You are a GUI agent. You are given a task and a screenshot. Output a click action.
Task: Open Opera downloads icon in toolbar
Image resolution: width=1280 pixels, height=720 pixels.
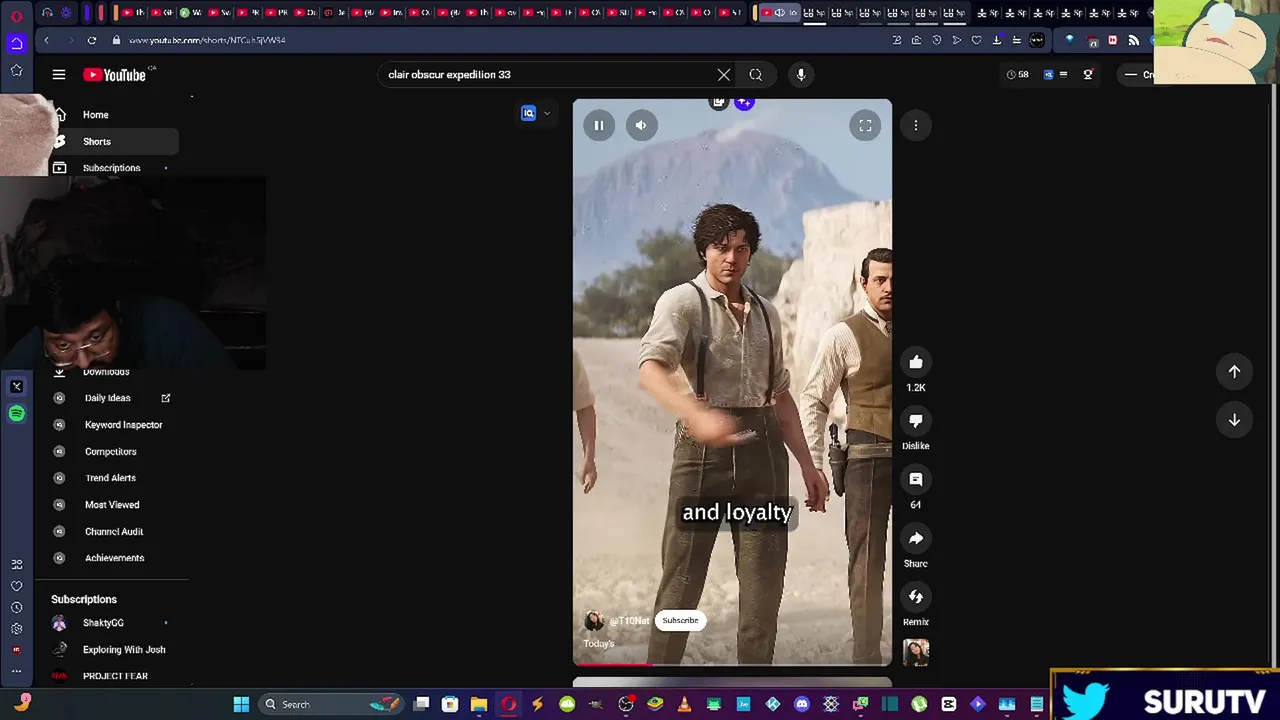coord(997,40)
